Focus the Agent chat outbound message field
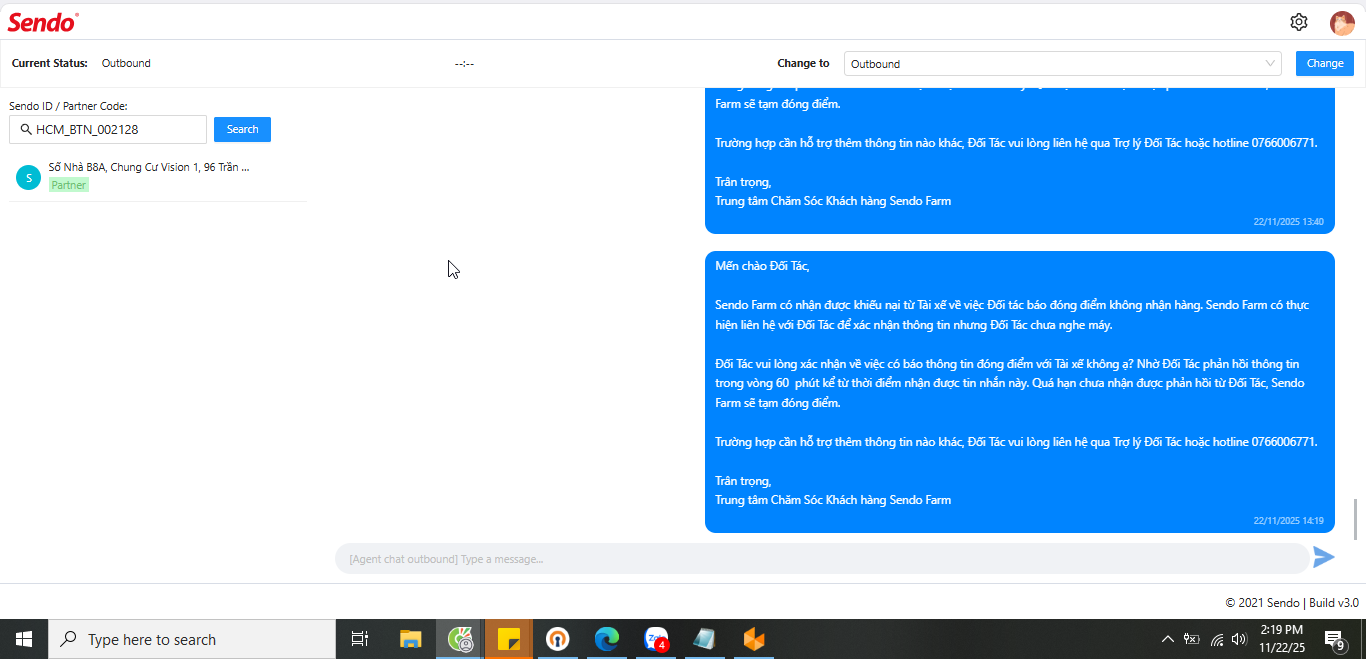Viewport: 1366px width, 659px height. coord(821,559)
